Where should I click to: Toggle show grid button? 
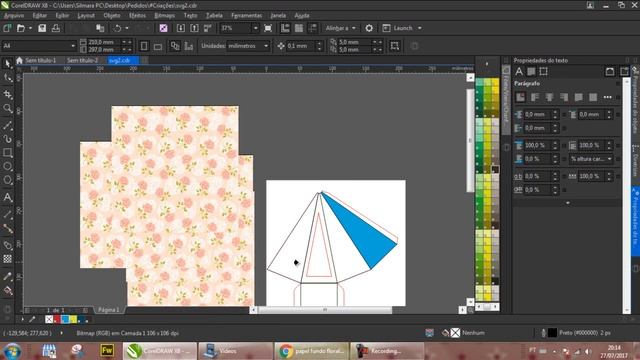click(299, 28)
